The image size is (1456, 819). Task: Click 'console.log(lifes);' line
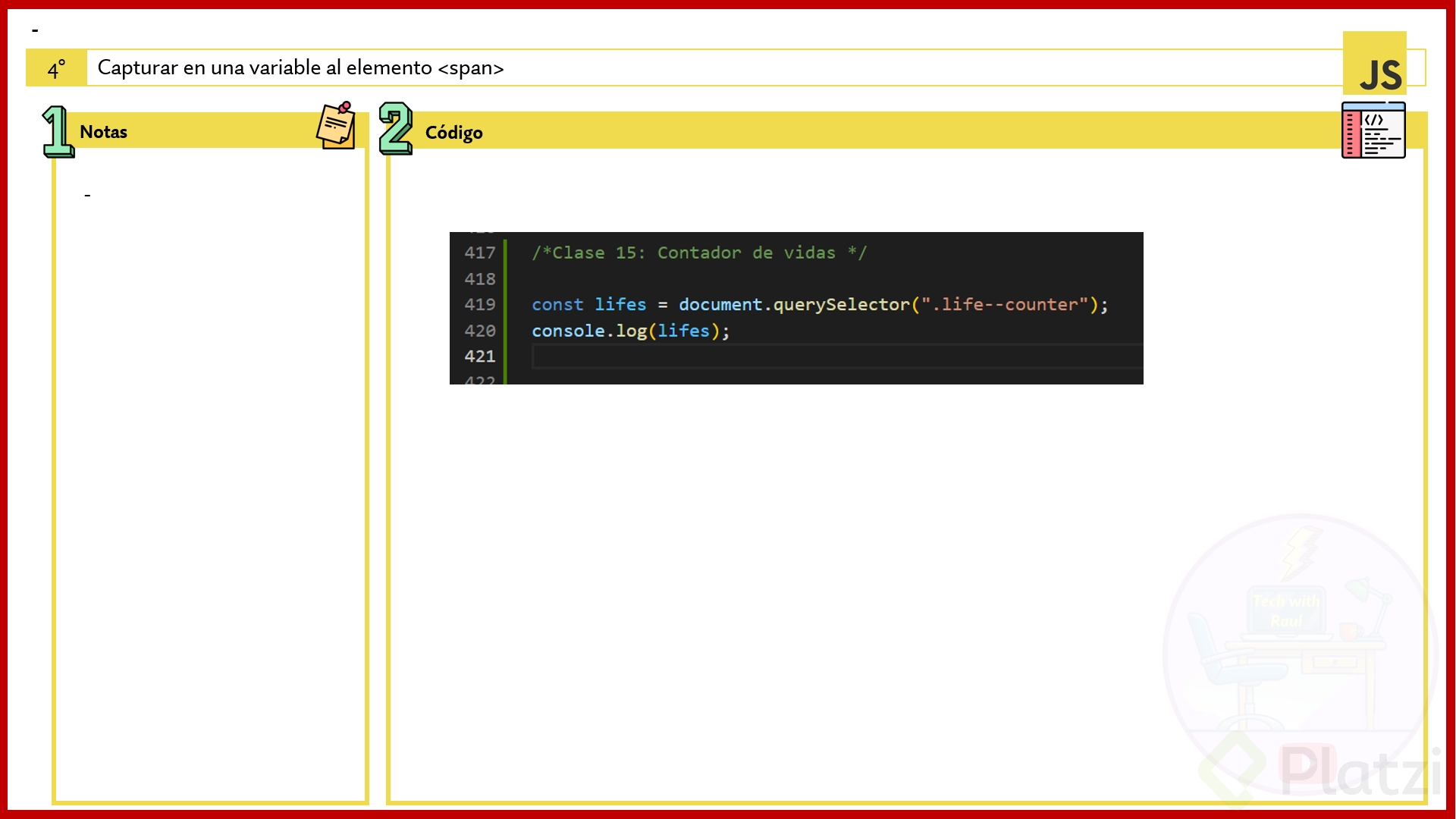[x=630, y=331]
